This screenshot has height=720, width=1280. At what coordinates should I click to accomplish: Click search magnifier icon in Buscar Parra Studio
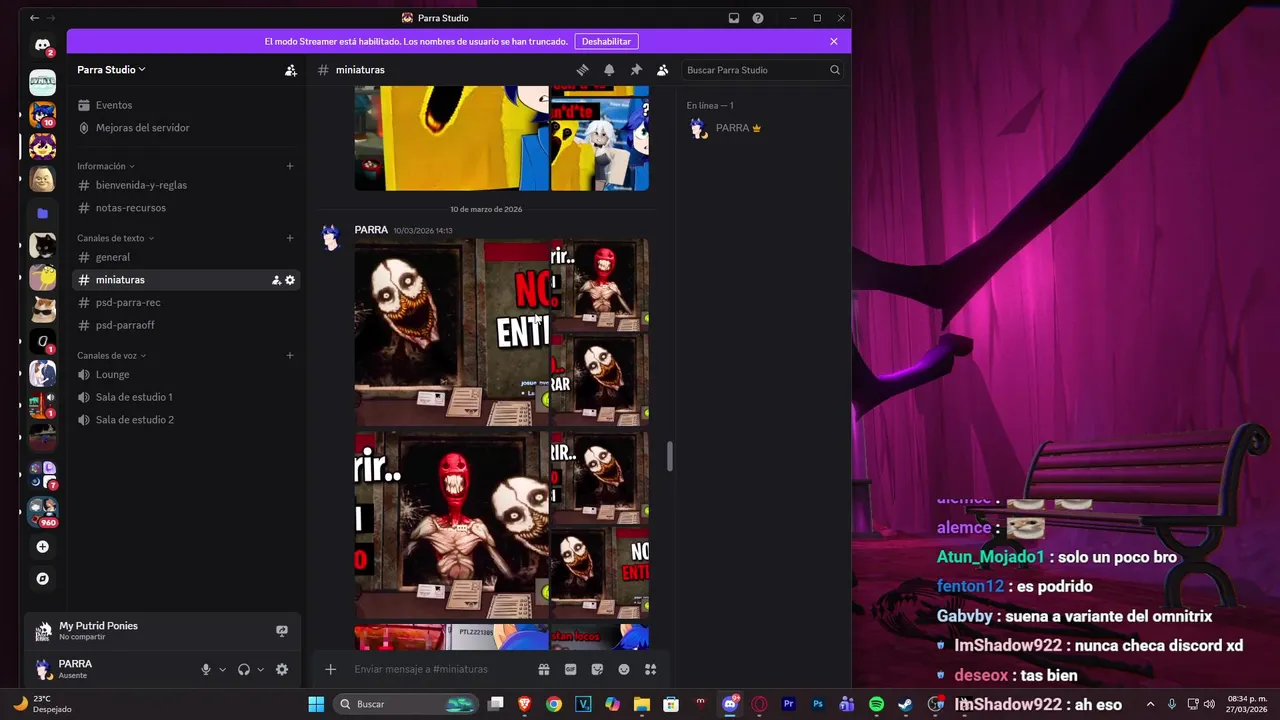[834, 70]
